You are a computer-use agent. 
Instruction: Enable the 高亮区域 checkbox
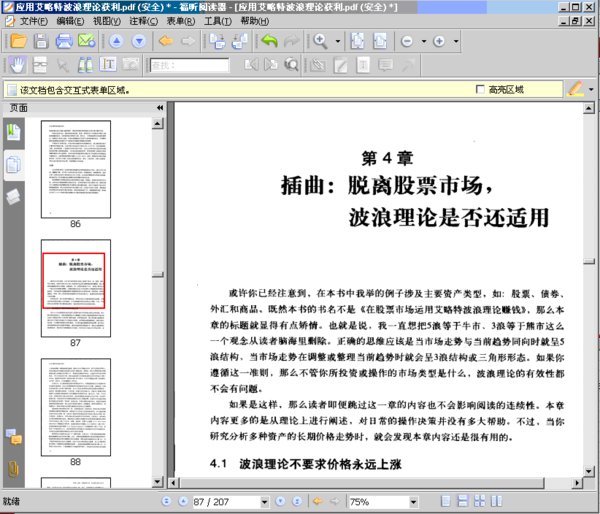[481, 90]
